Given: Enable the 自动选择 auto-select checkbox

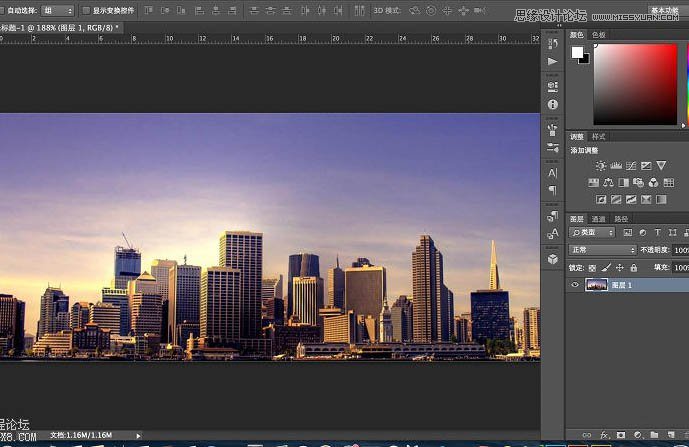Looking at the screenshot, I should (2, 10).
